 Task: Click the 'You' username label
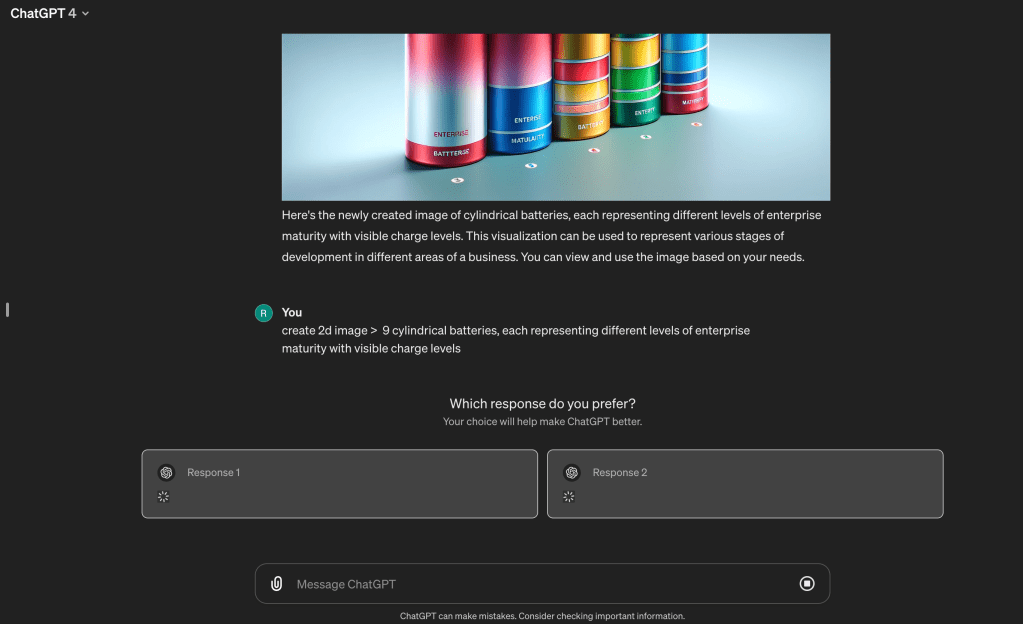[x=292, y=312]
